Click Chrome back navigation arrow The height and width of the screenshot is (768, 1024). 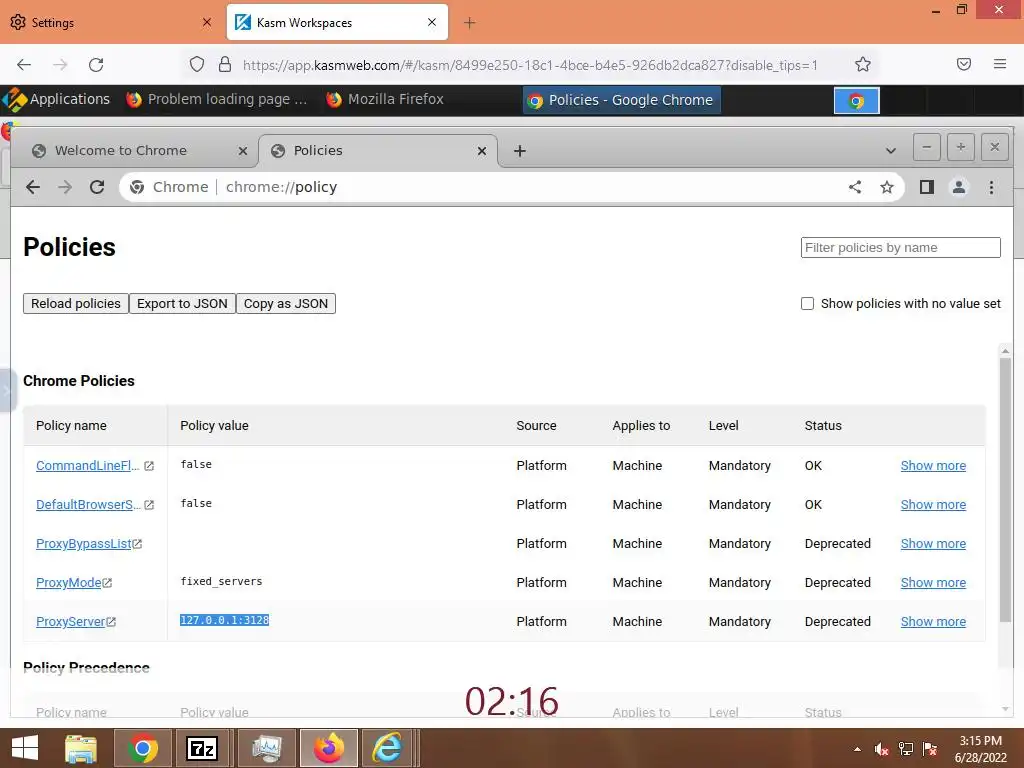coord(33,187)
